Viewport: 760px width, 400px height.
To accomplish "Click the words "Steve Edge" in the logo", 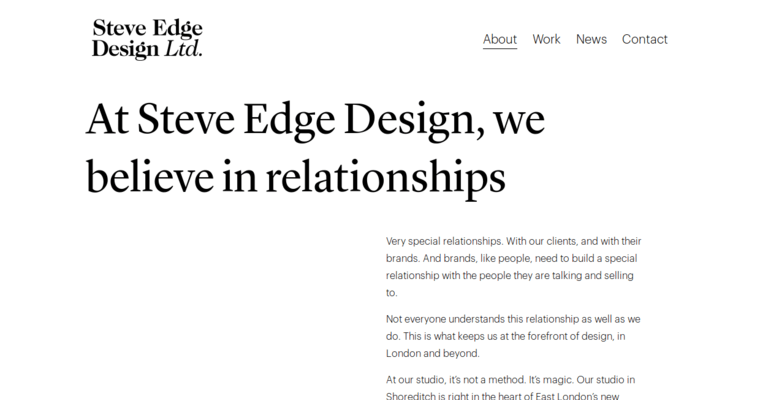I will [x=147, y=29].
